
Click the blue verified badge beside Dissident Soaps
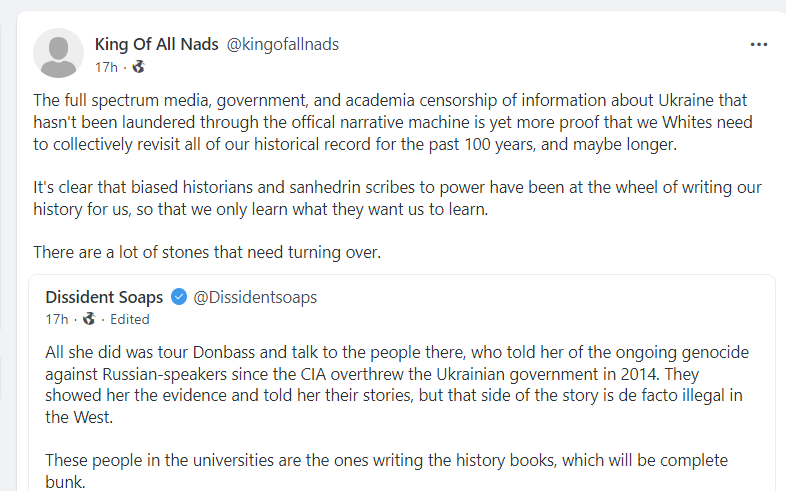point(179,297)
